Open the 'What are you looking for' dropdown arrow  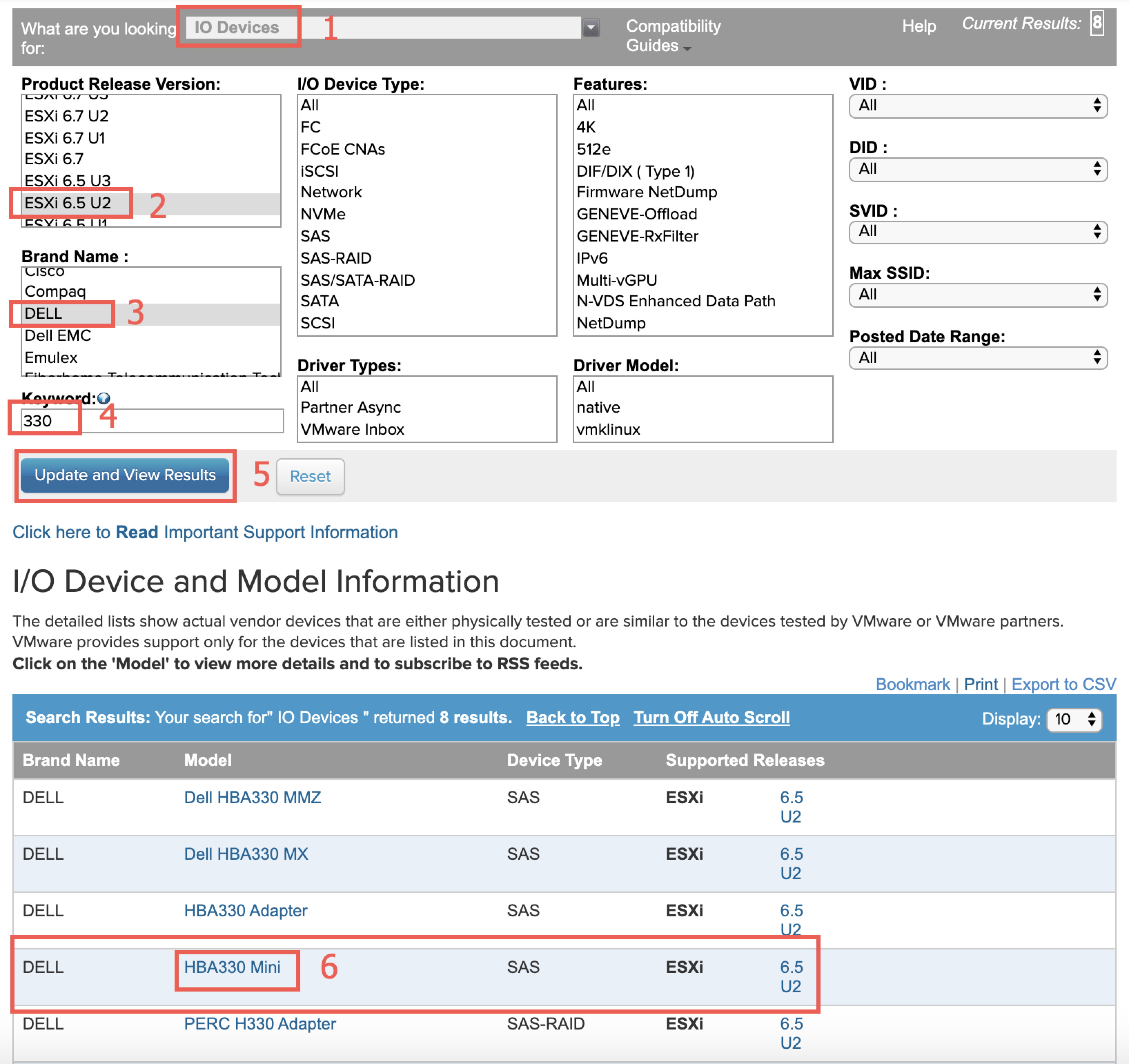591,27
